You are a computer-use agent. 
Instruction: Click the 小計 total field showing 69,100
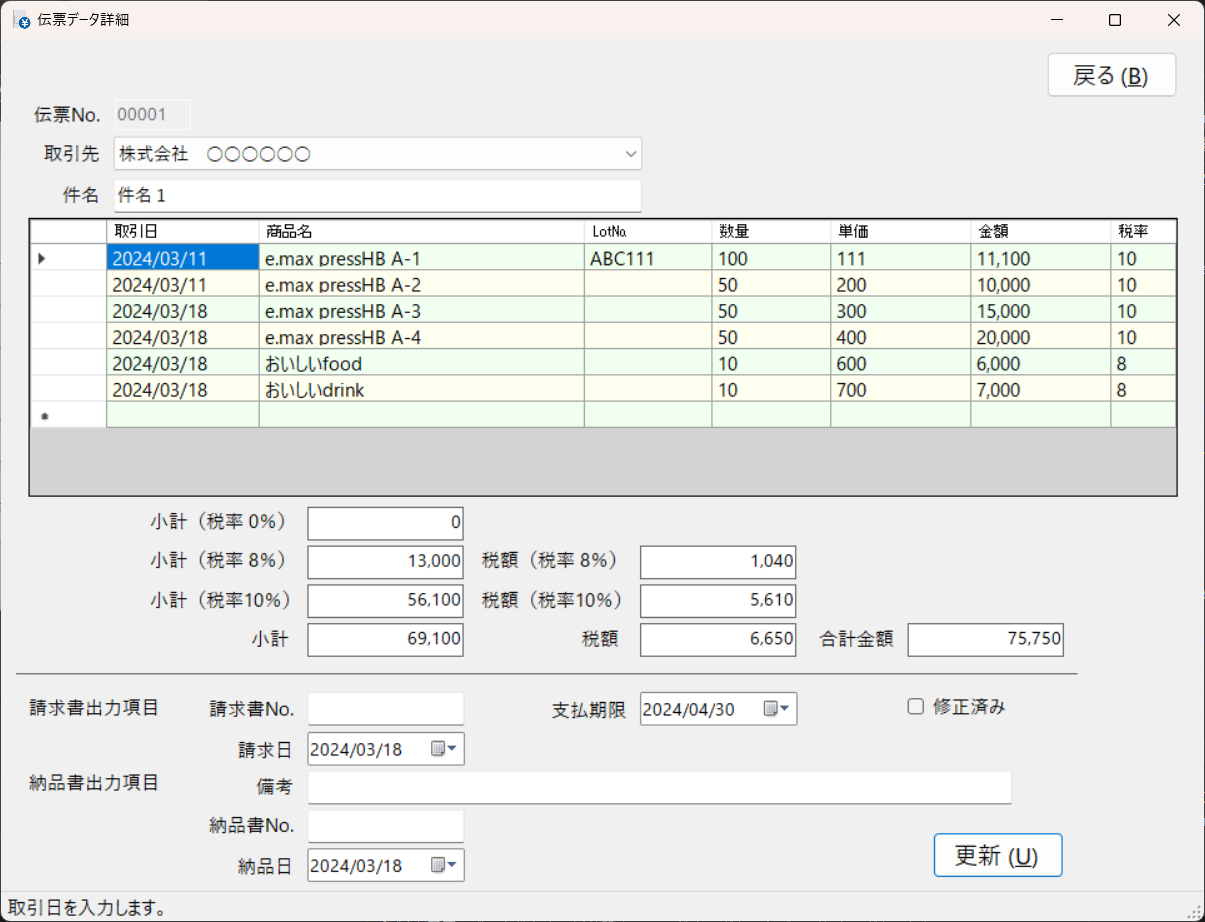tap(386, 640)
